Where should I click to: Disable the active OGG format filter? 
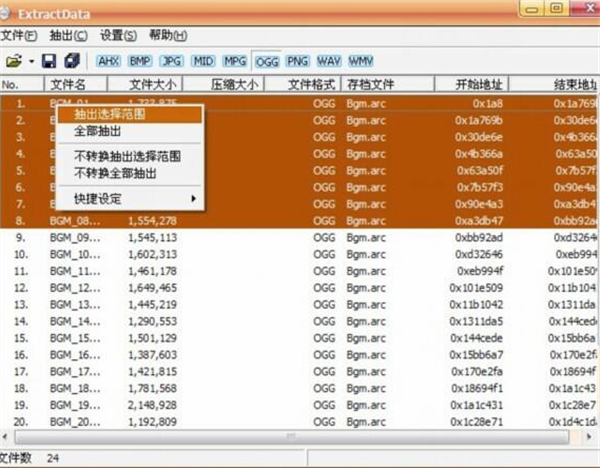pos(266,61)
